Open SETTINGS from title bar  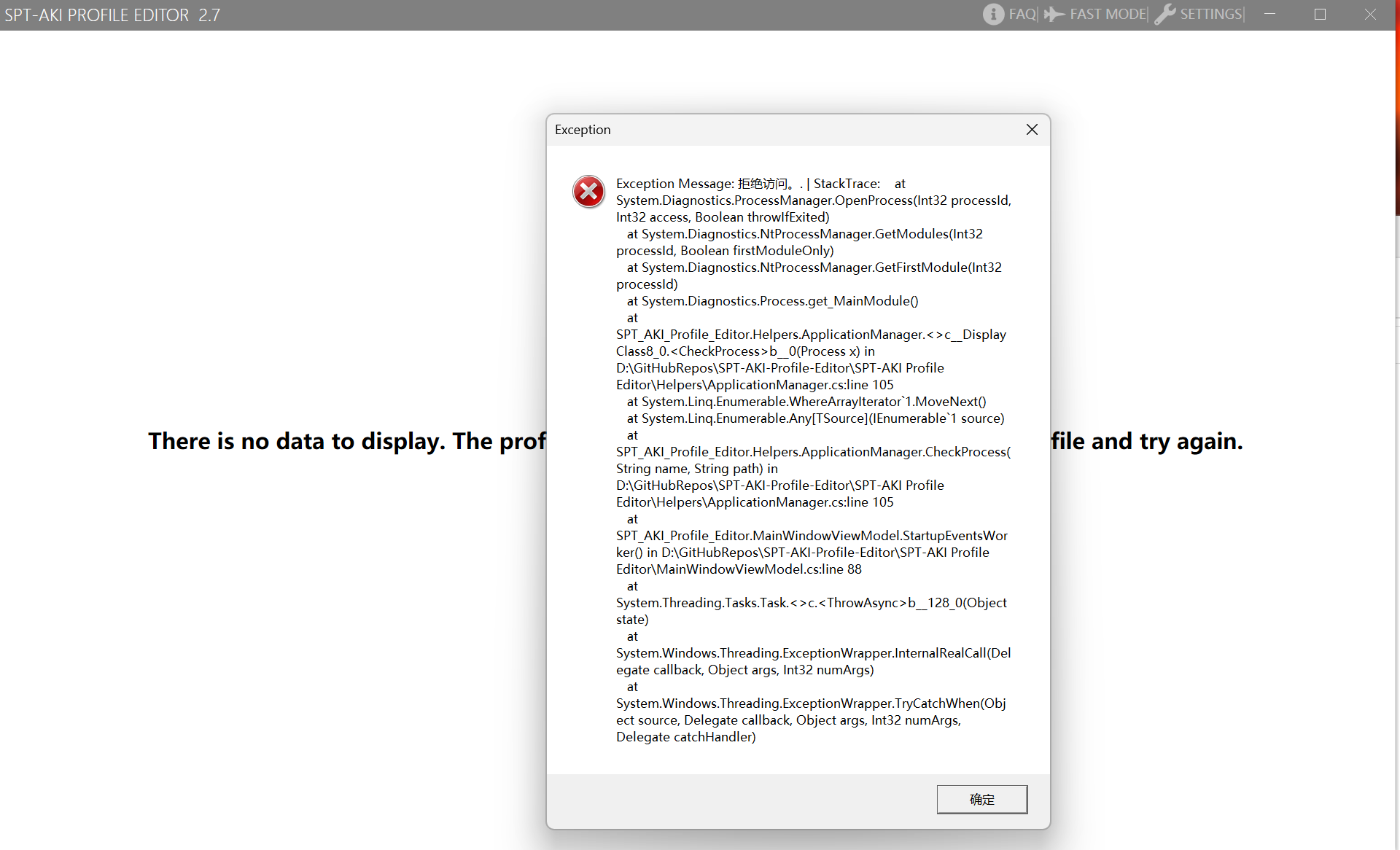(1211, 15)
